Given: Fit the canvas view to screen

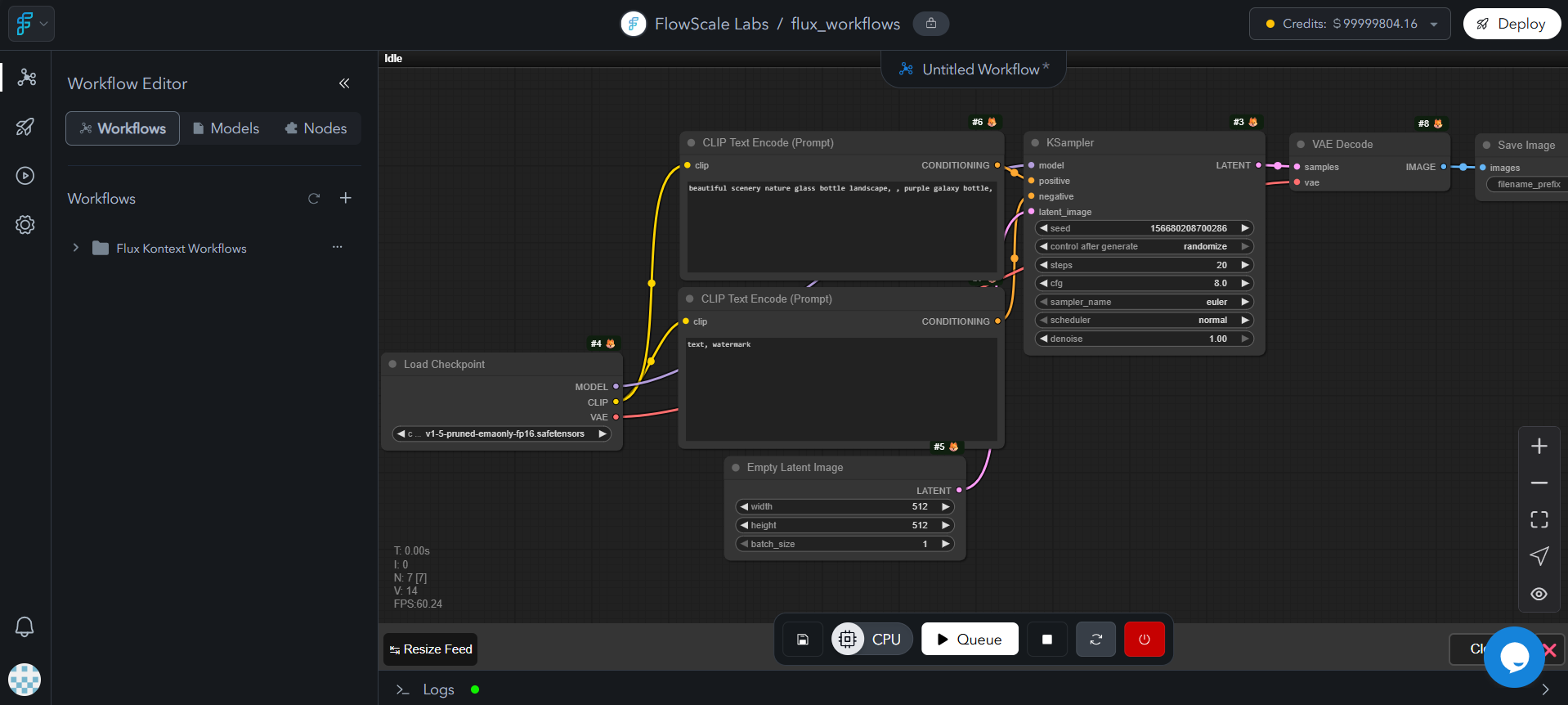Looking at the screenshot, I should pos(1539,519).
